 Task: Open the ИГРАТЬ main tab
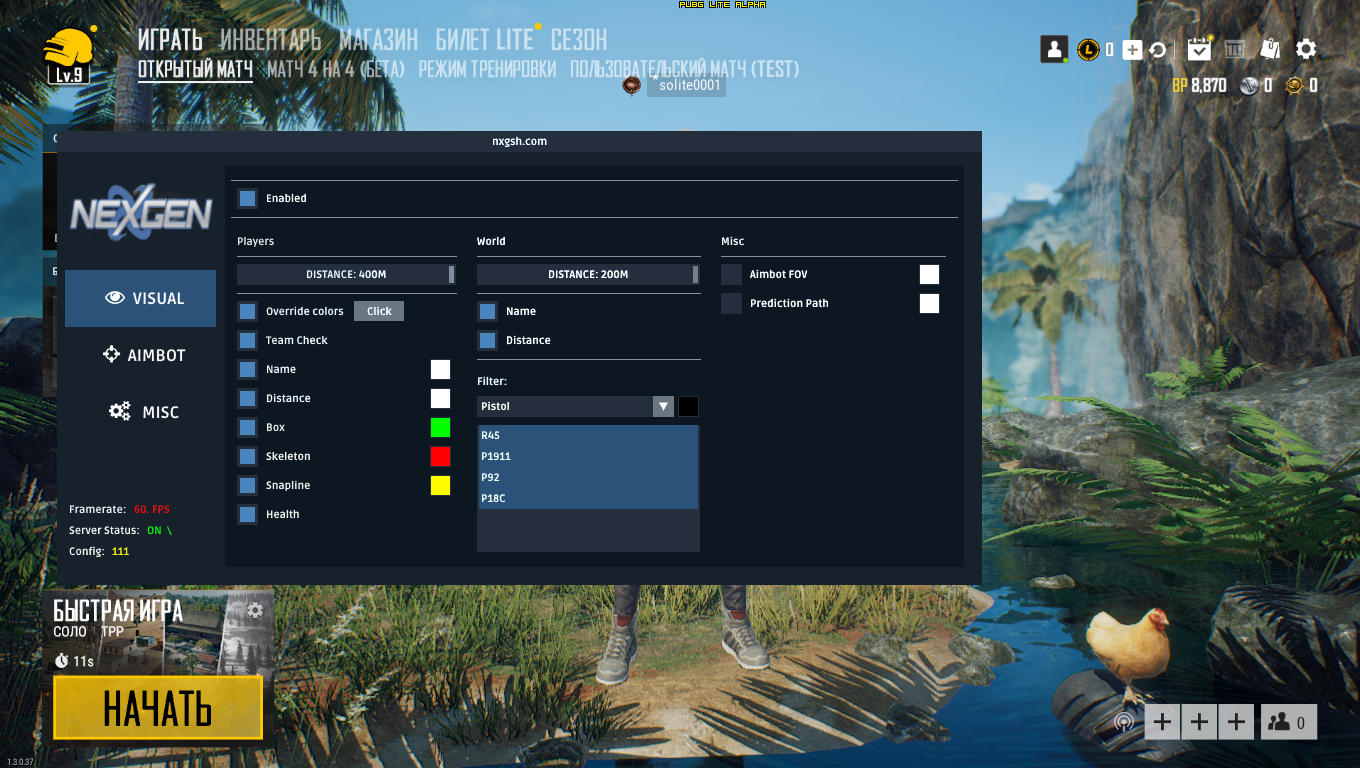(x=170, y=40)
